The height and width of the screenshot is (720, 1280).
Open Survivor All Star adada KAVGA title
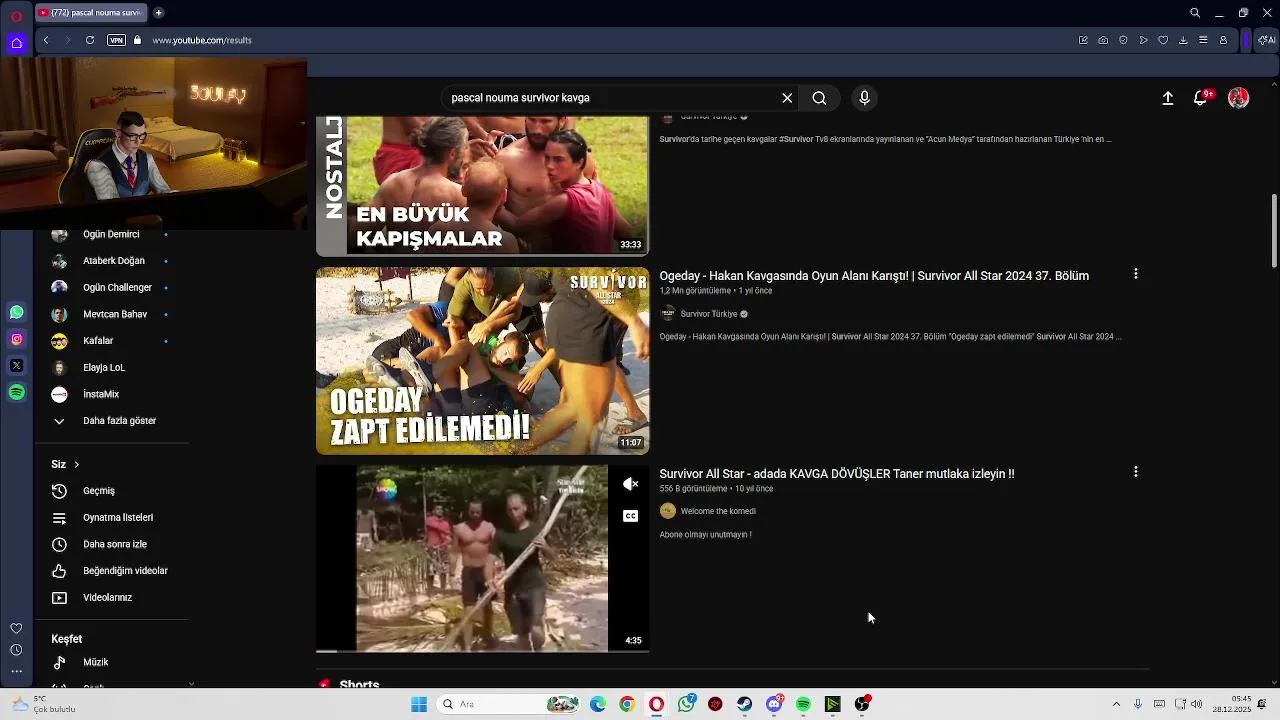coord(837,474)
